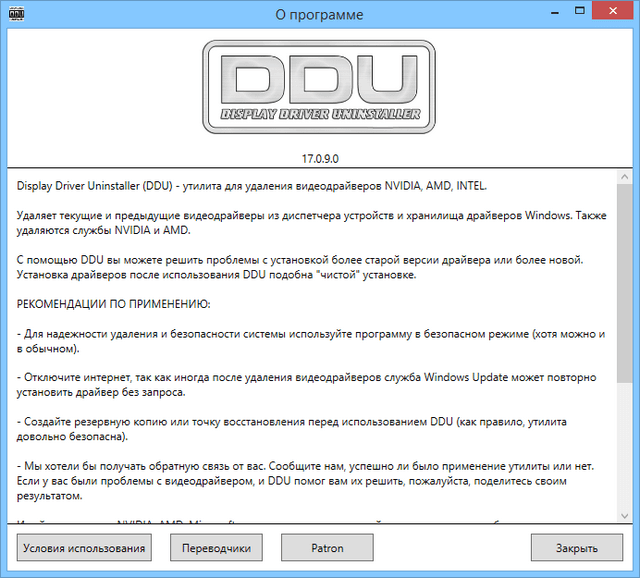
Task: Click the DDU app icon in title bar
Action: pyautogui.click(x=17, y=14)
